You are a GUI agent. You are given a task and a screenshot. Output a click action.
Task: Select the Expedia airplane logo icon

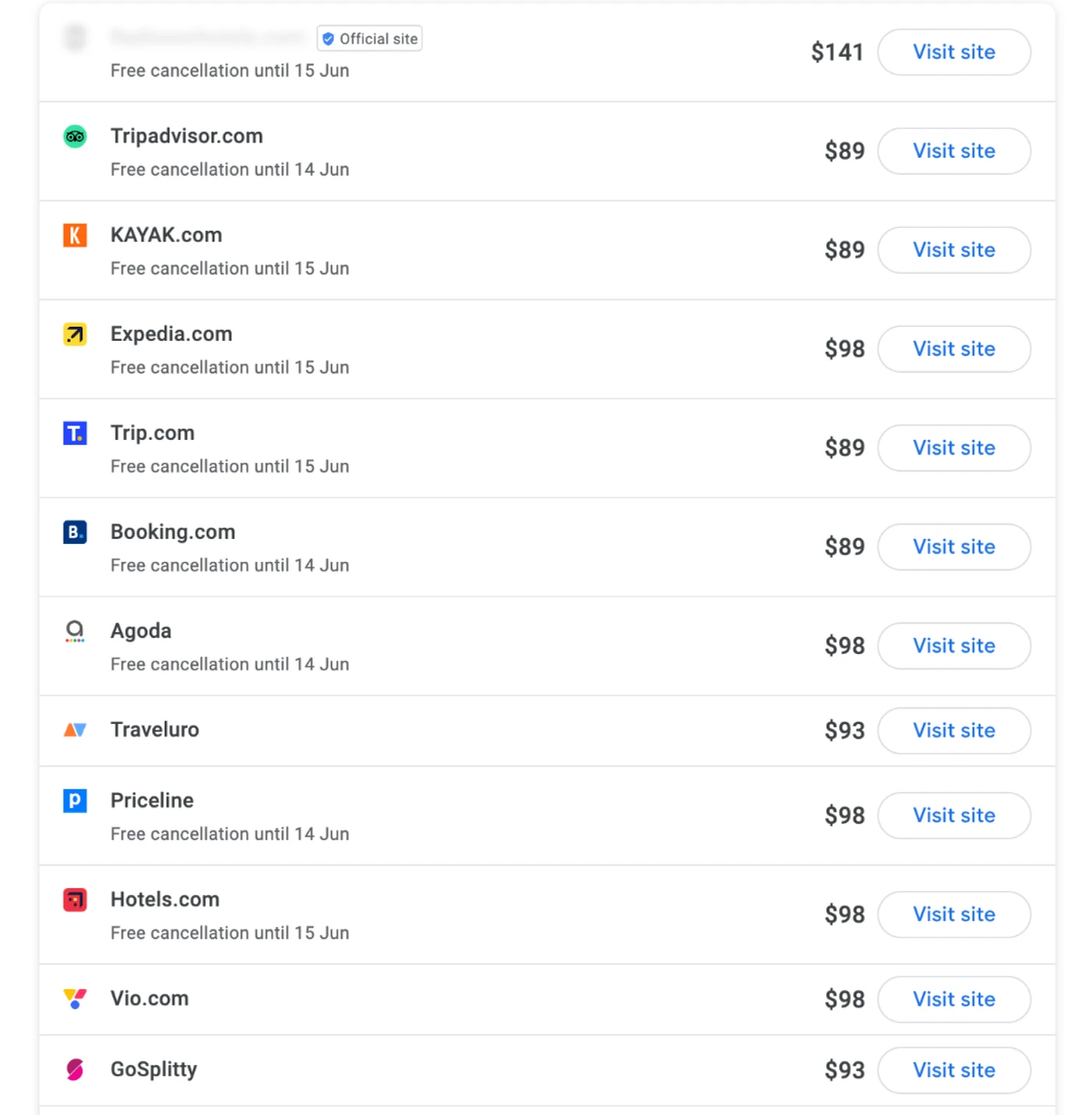pyautogui.click(x=74, y=334)
